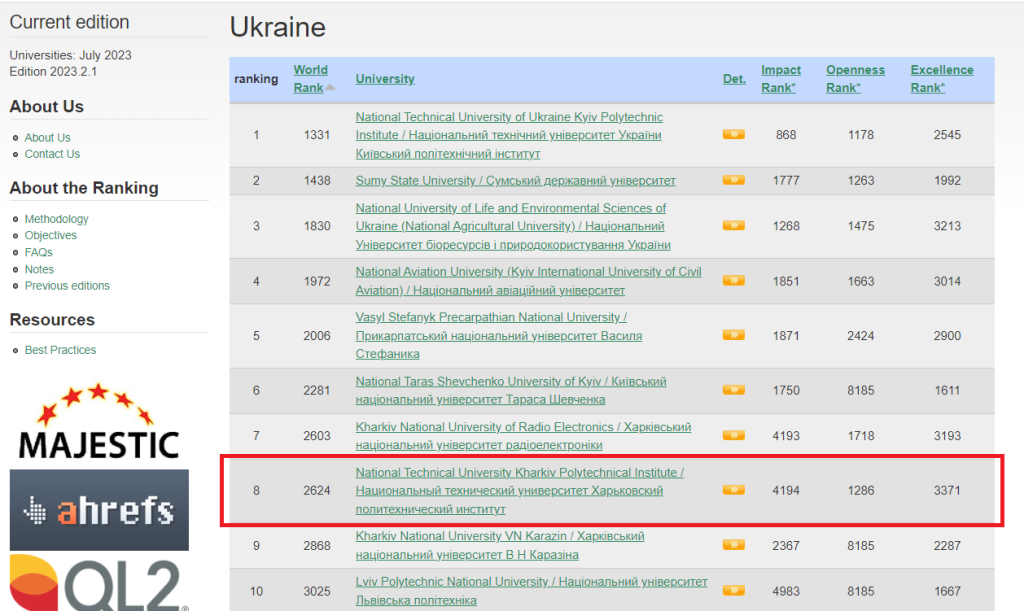Open the Contact Us link

(52, 154)
